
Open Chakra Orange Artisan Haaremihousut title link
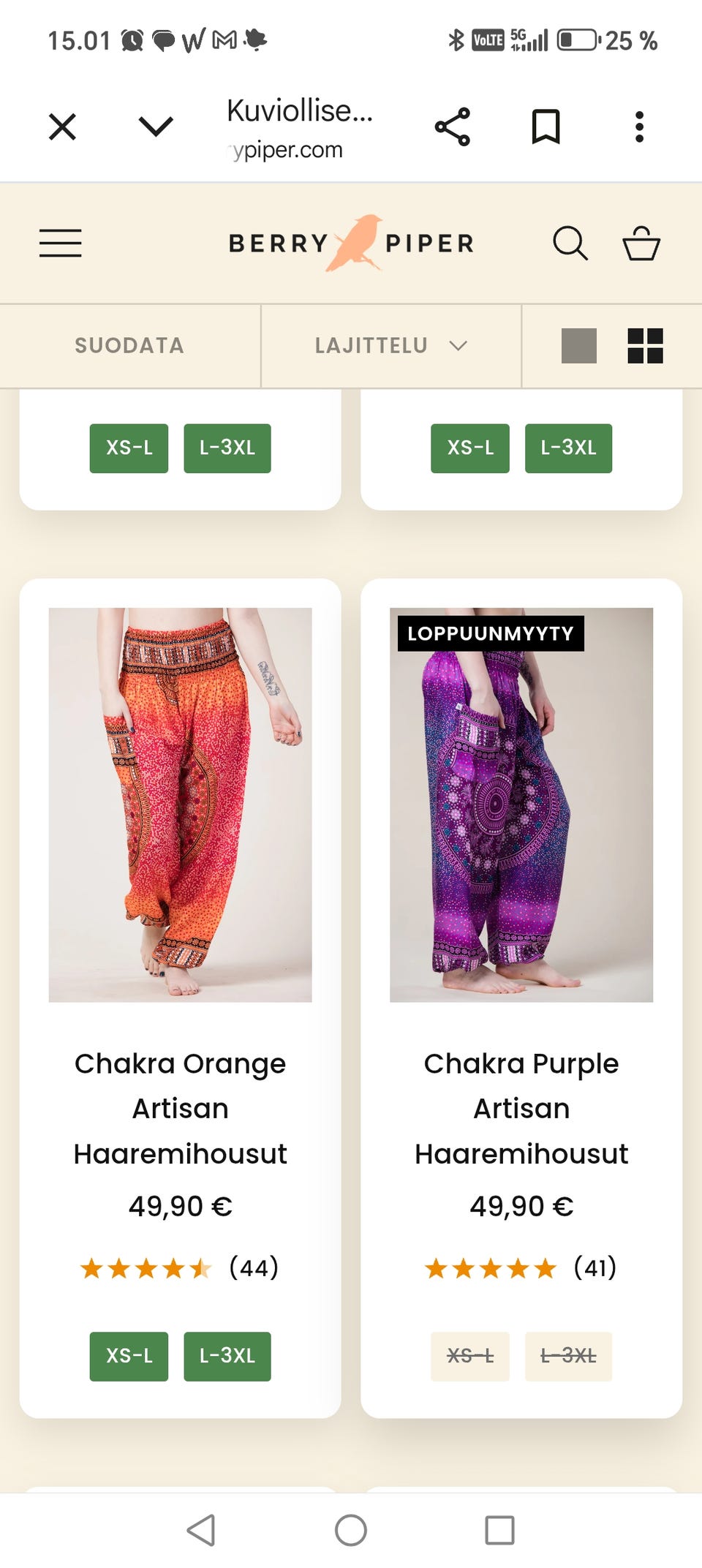tap(180, 1108)
